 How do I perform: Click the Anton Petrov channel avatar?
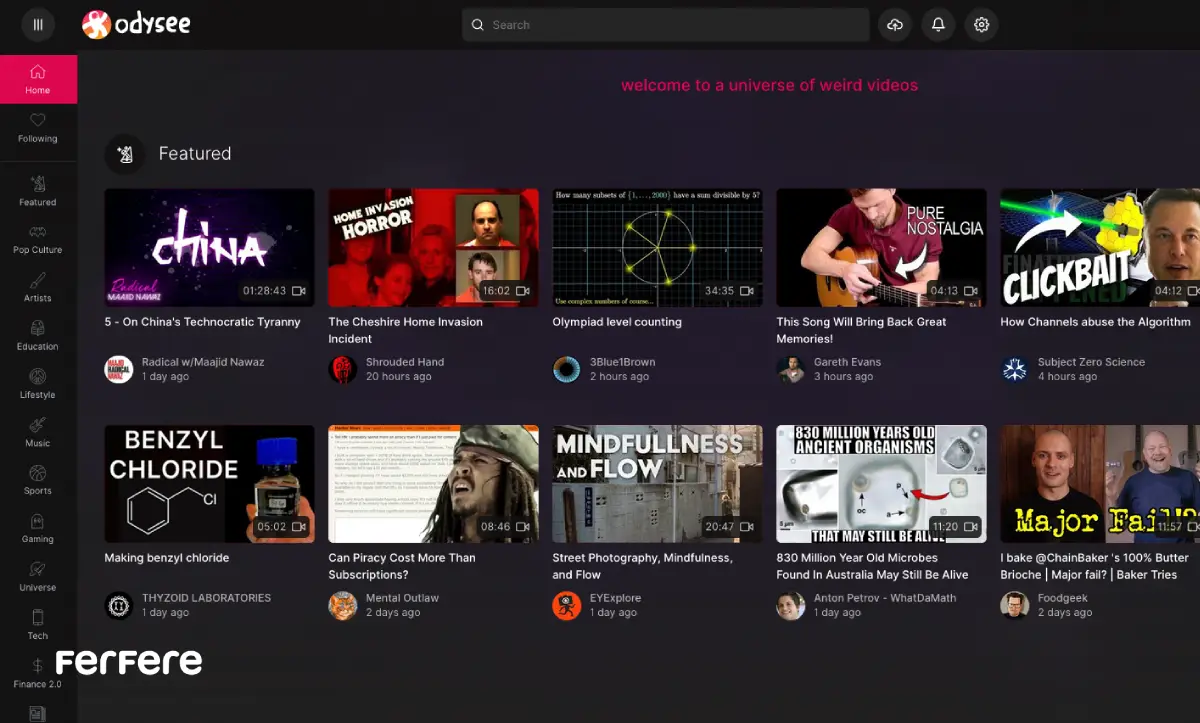pos(791,605)
